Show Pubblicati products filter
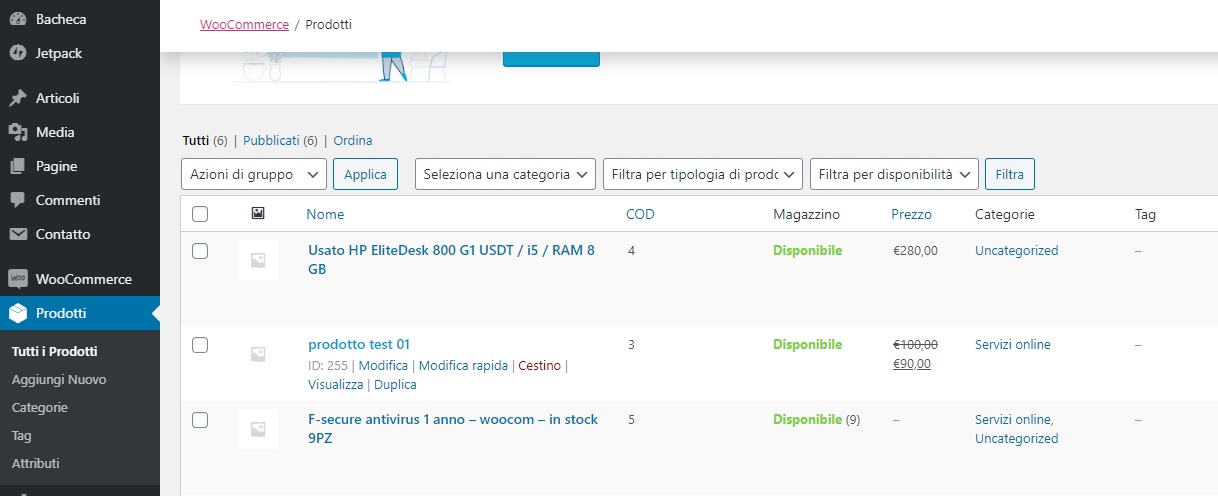1218x496 pixels. (x=271, y=141)
